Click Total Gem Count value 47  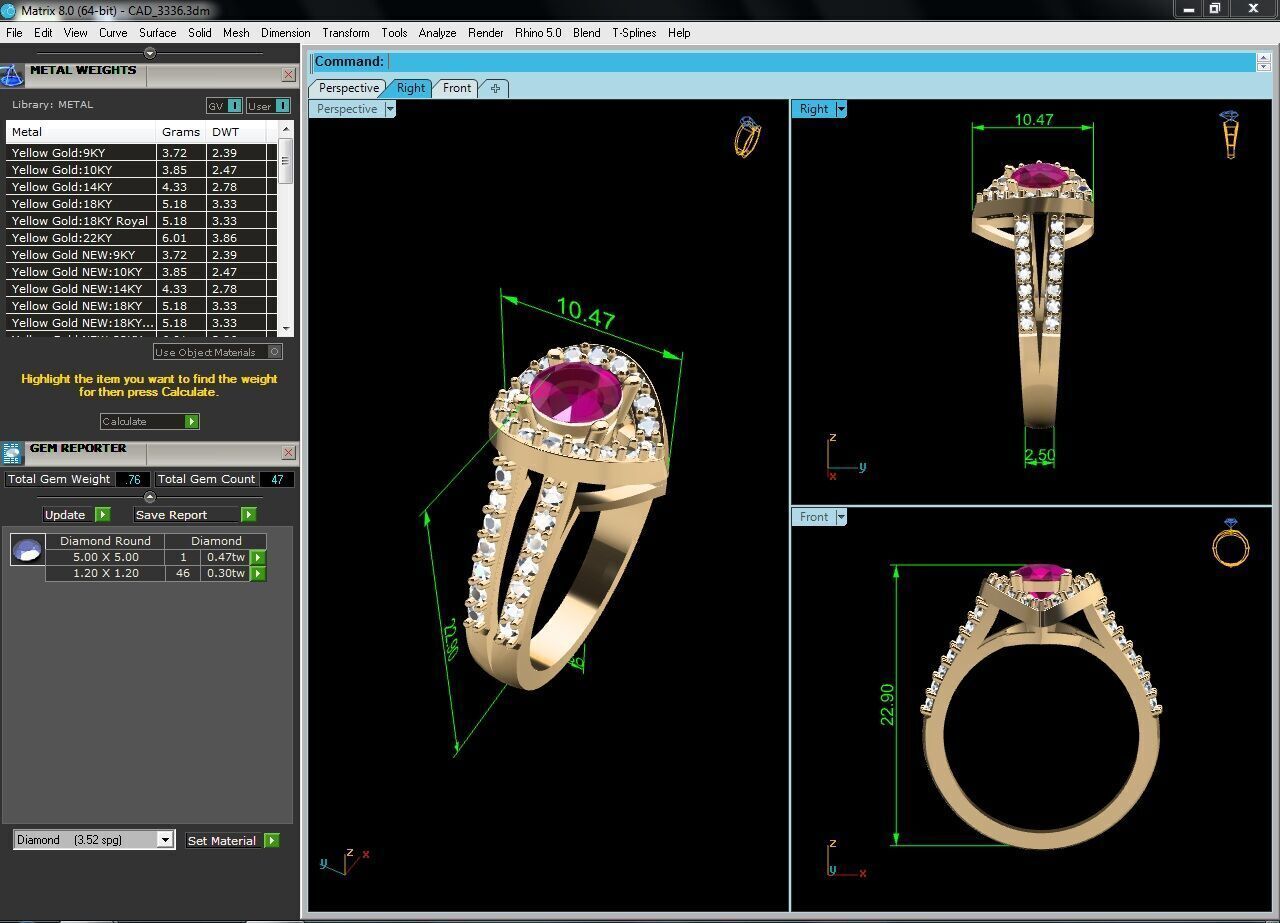[277, 479]
